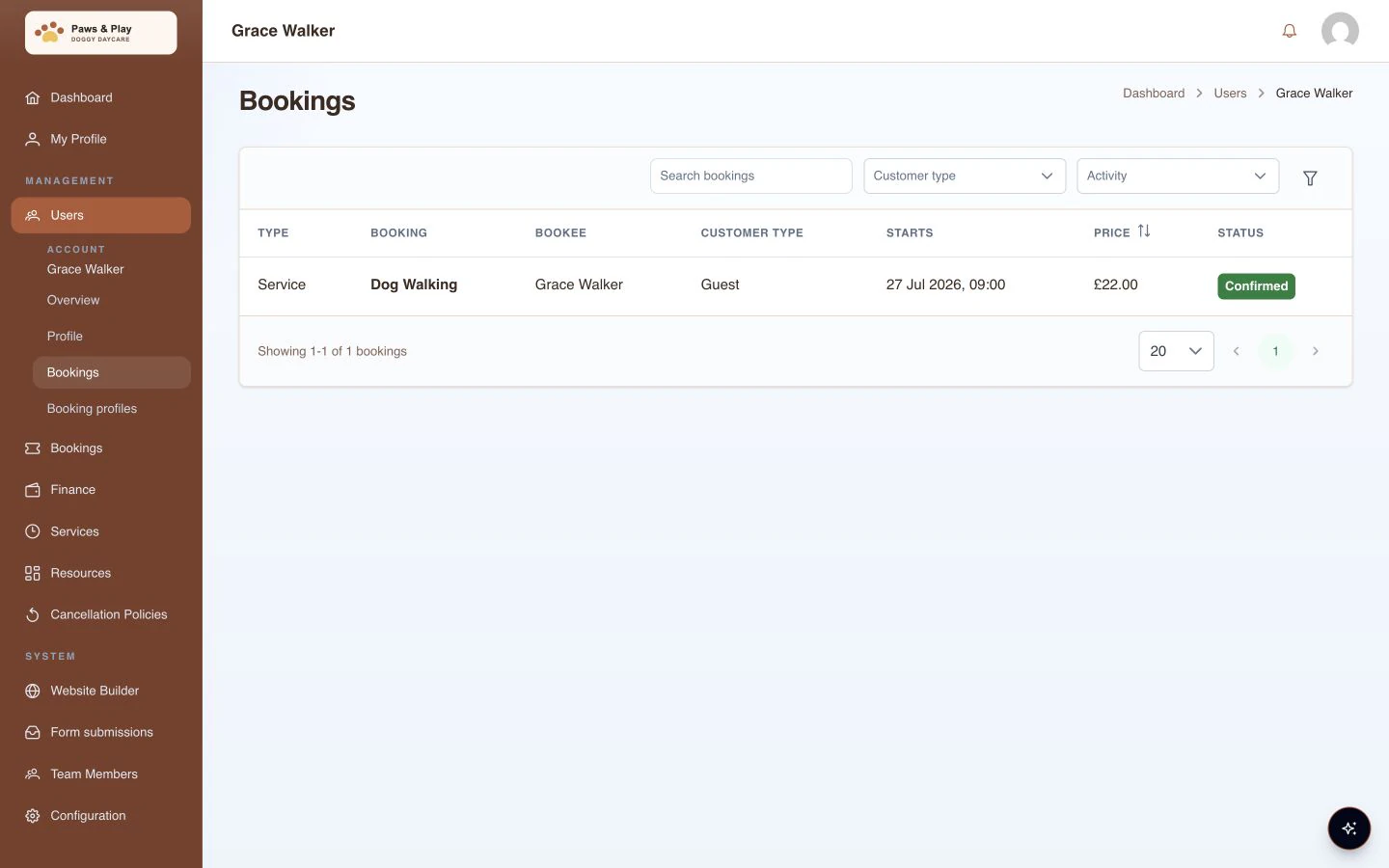Click the Bookings ticket icon in the sidebar
This screenshot has width=1389, height=868.
(33, 448)
